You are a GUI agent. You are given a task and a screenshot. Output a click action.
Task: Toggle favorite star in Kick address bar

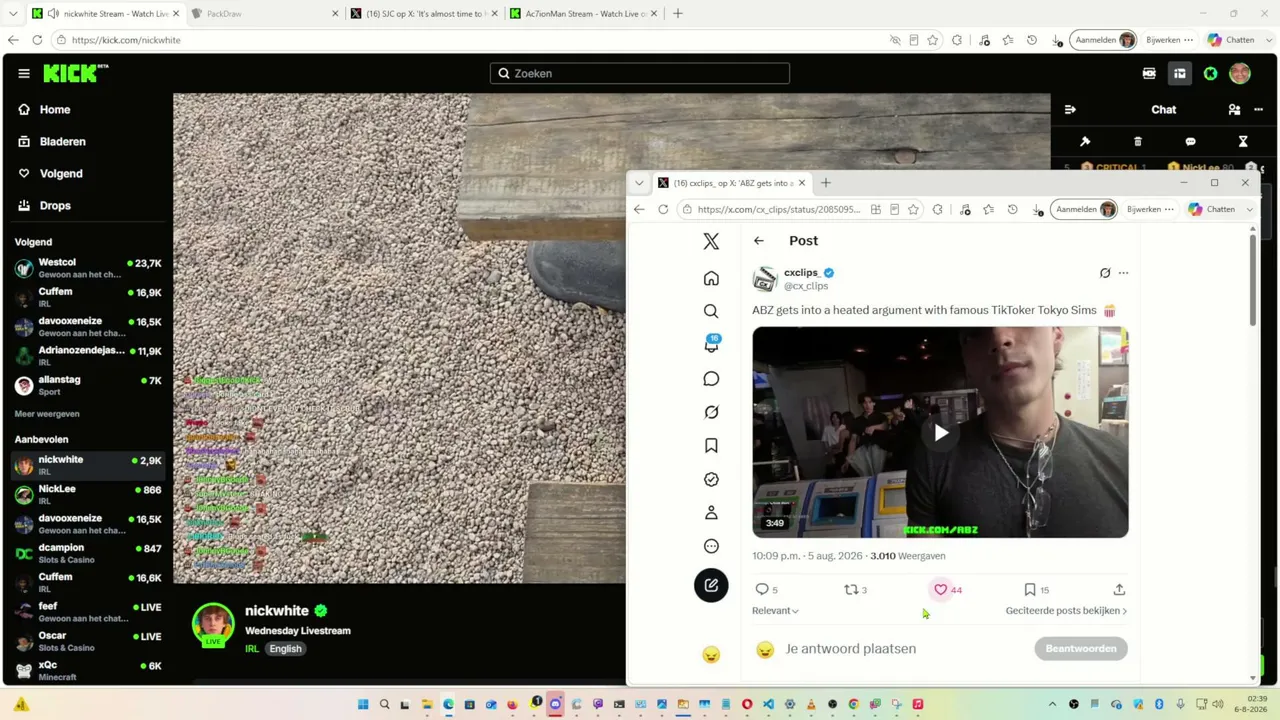[x=932, y=40]
